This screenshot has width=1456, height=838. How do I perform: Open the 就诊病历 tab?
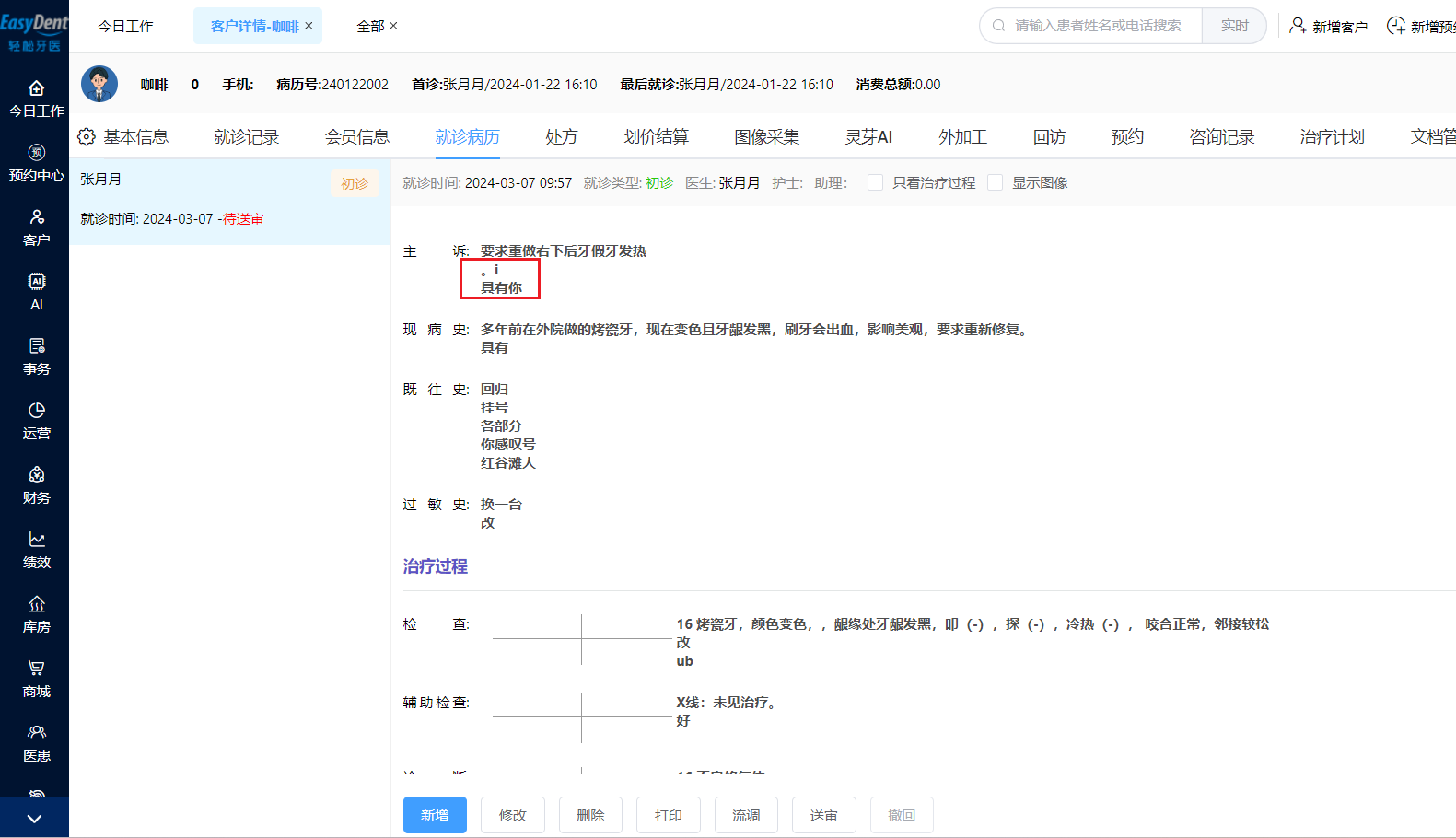pyautogui.click(x=467, y=137)
